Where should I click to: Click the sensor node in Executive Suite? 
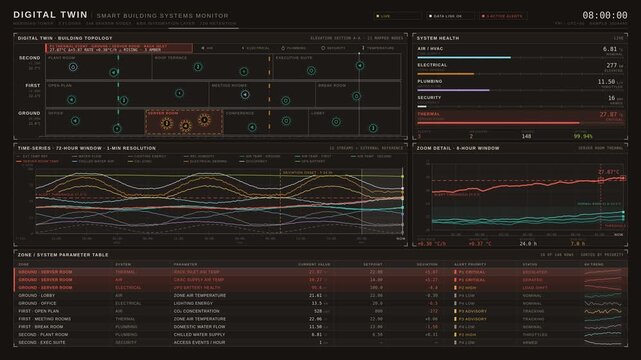point(311,71)
